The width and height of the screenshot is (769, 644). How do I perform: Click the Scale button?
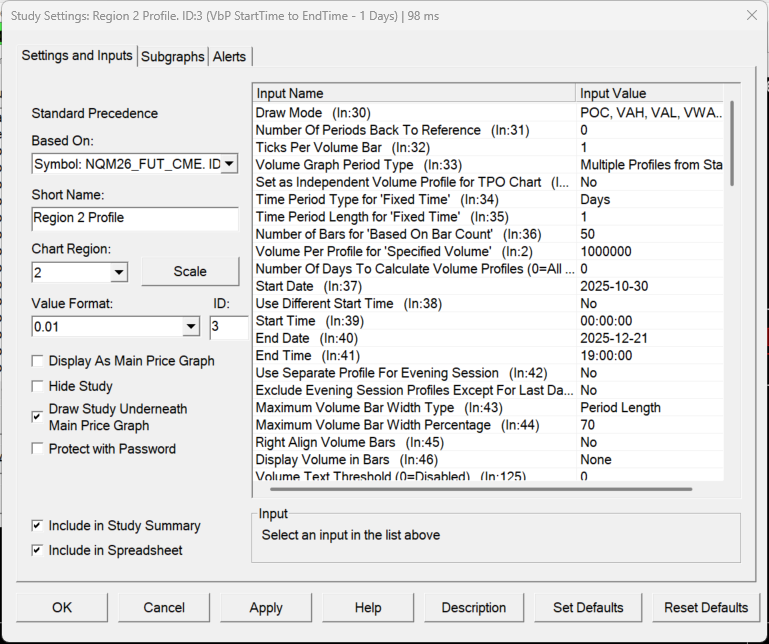(x=190, y=271)
